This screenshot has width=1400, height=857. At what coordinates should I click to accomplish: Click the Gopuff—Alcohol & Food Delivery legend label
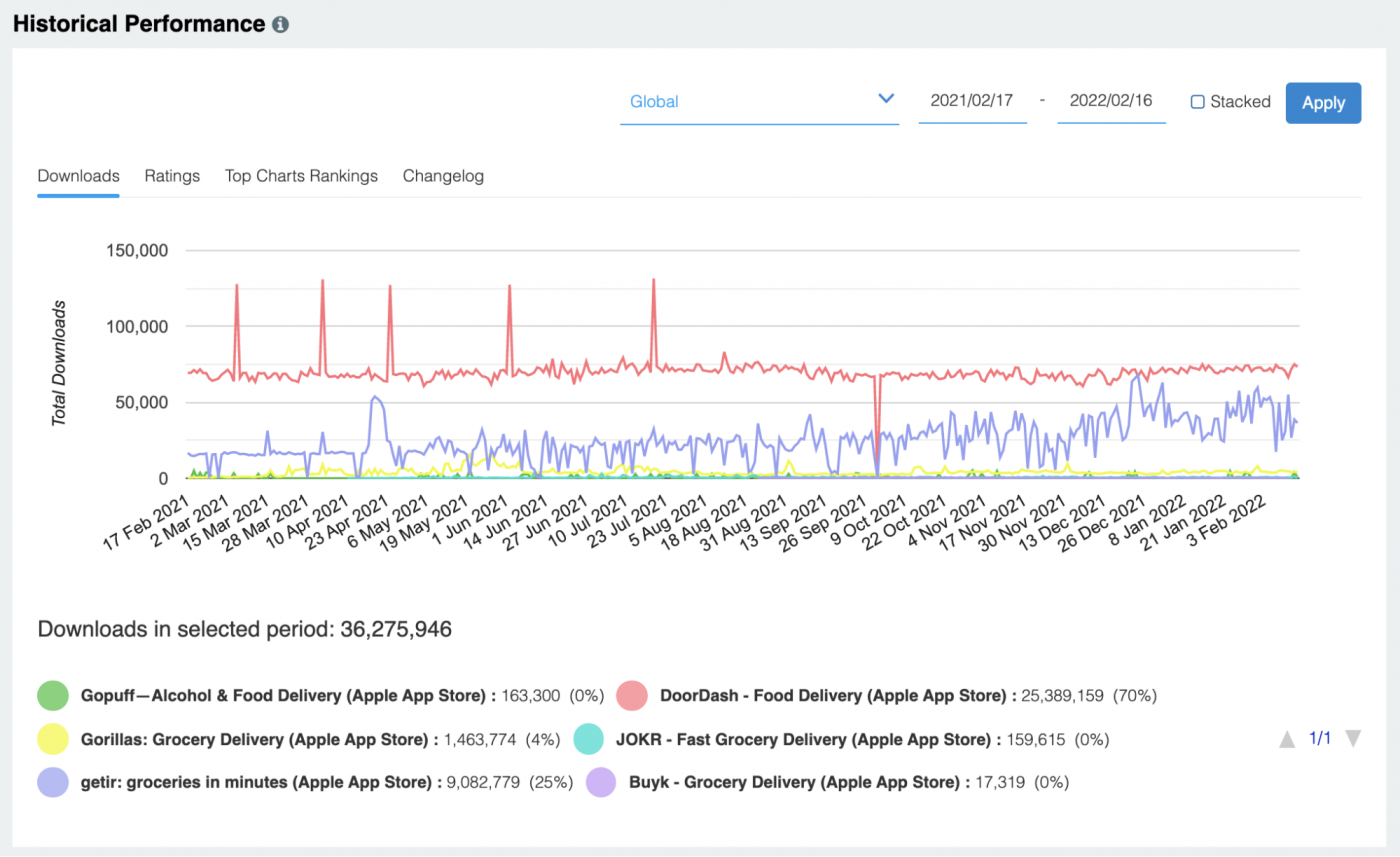[x=288, y=695]
